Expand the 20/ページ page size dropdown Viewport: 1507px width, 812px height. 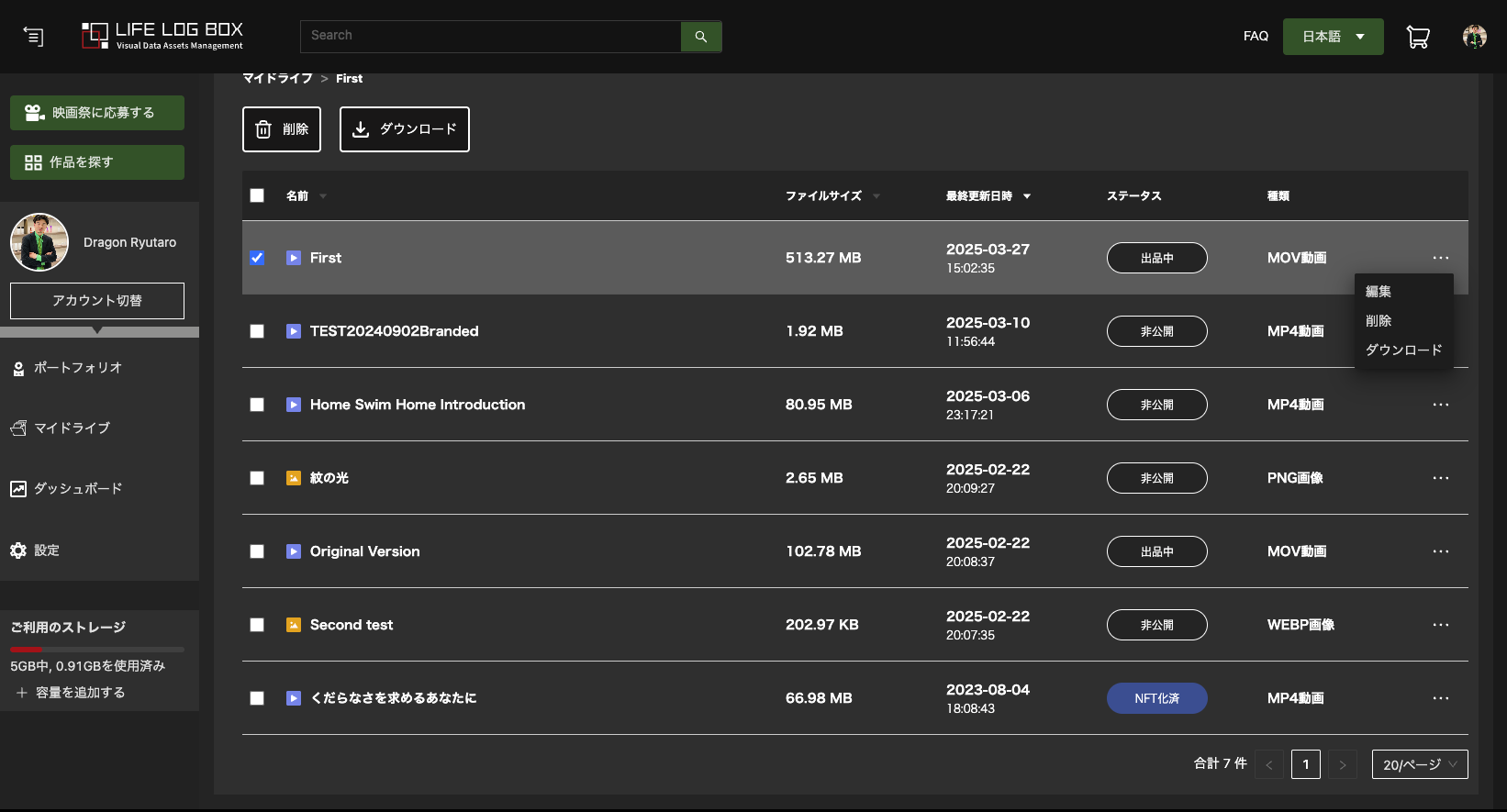tap(1419, 764)
